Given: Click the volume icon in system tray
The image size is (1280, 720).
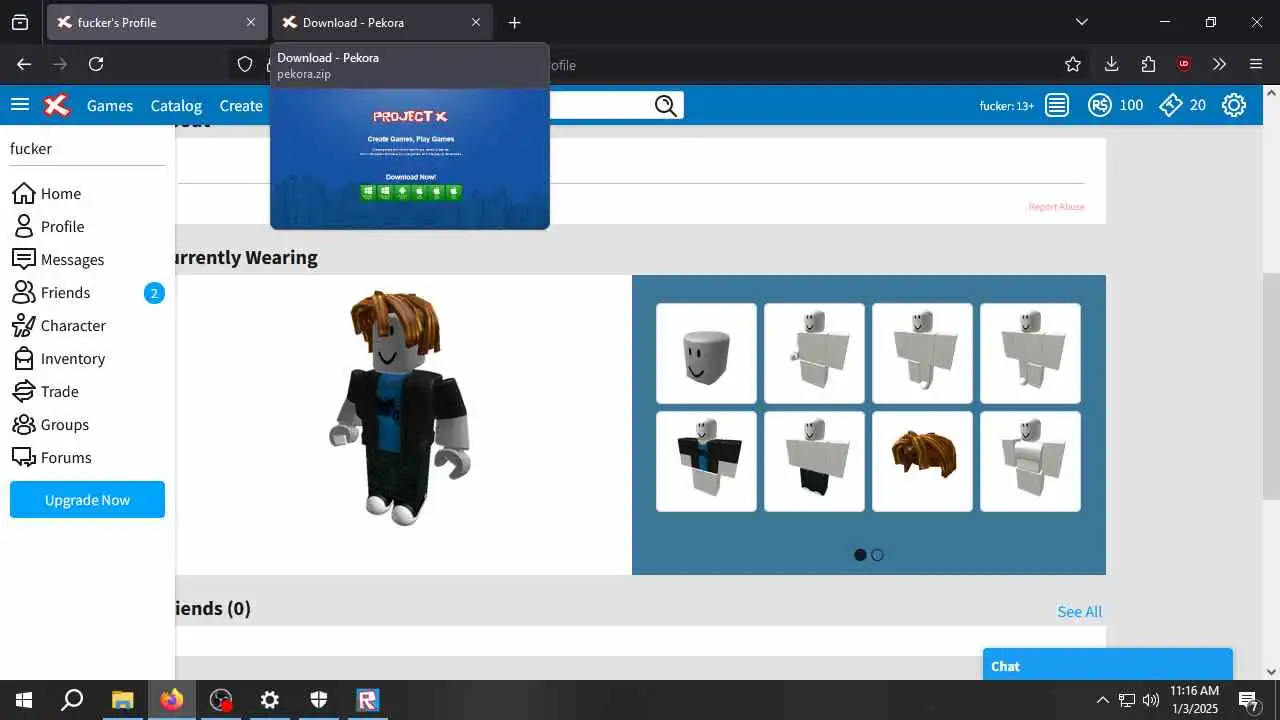Looking at the screenshot, I should coord(1151,700).
